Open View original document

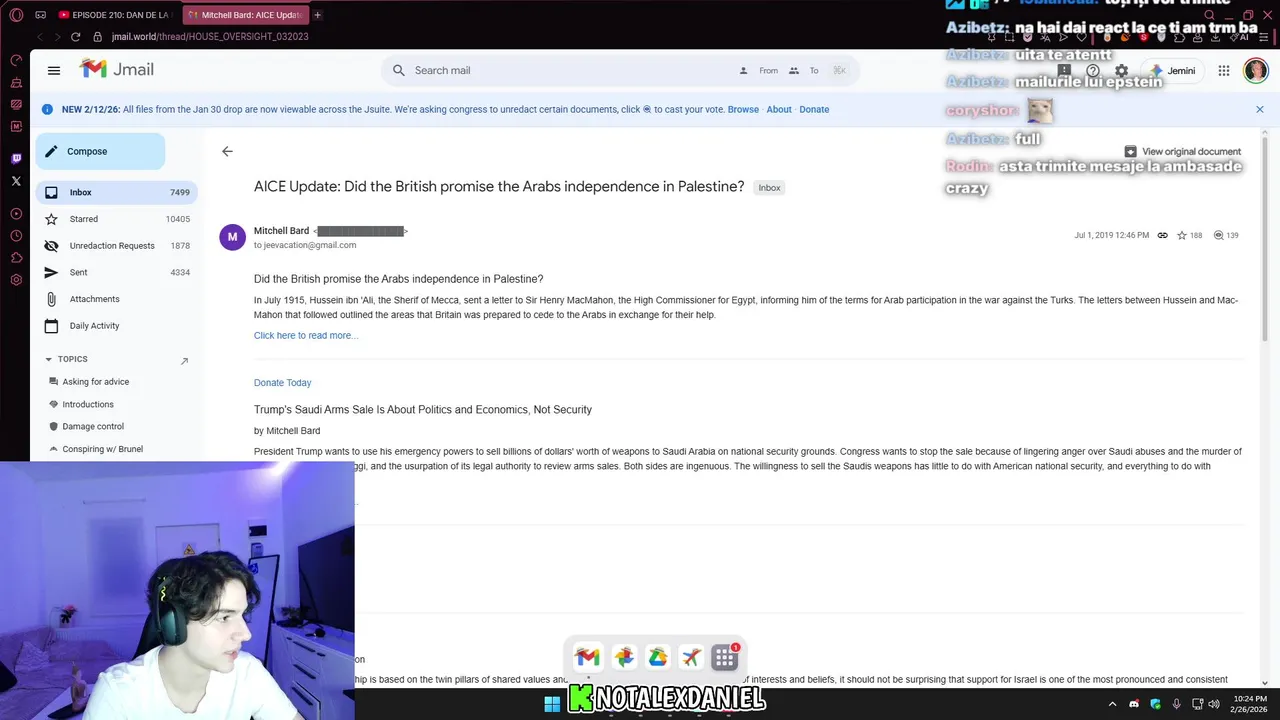click(x=1183, y=152)
